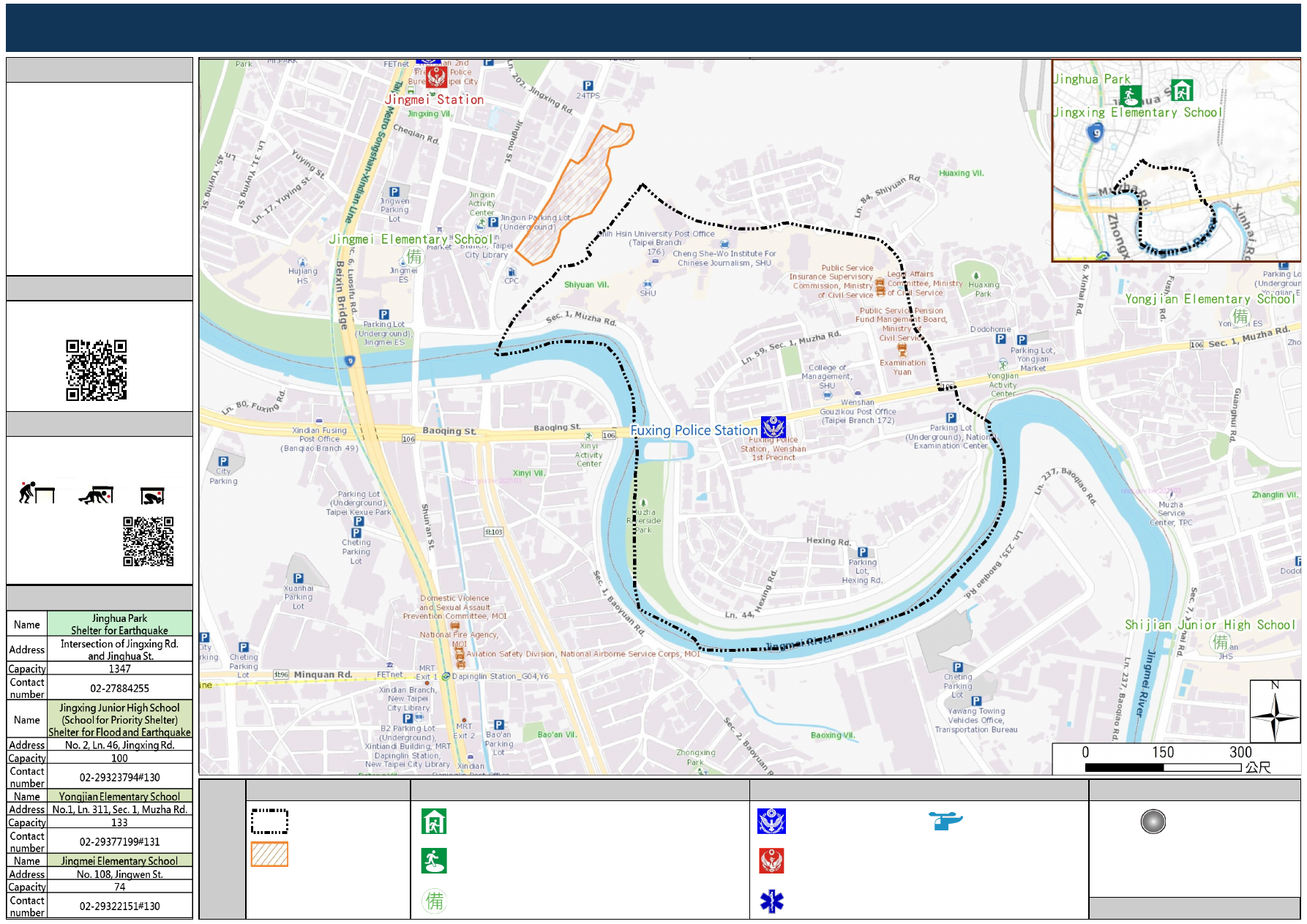Click the crouching-person earthquake drill icon
This screenshot has width=1307, height=924.
[x=97, y=495]
